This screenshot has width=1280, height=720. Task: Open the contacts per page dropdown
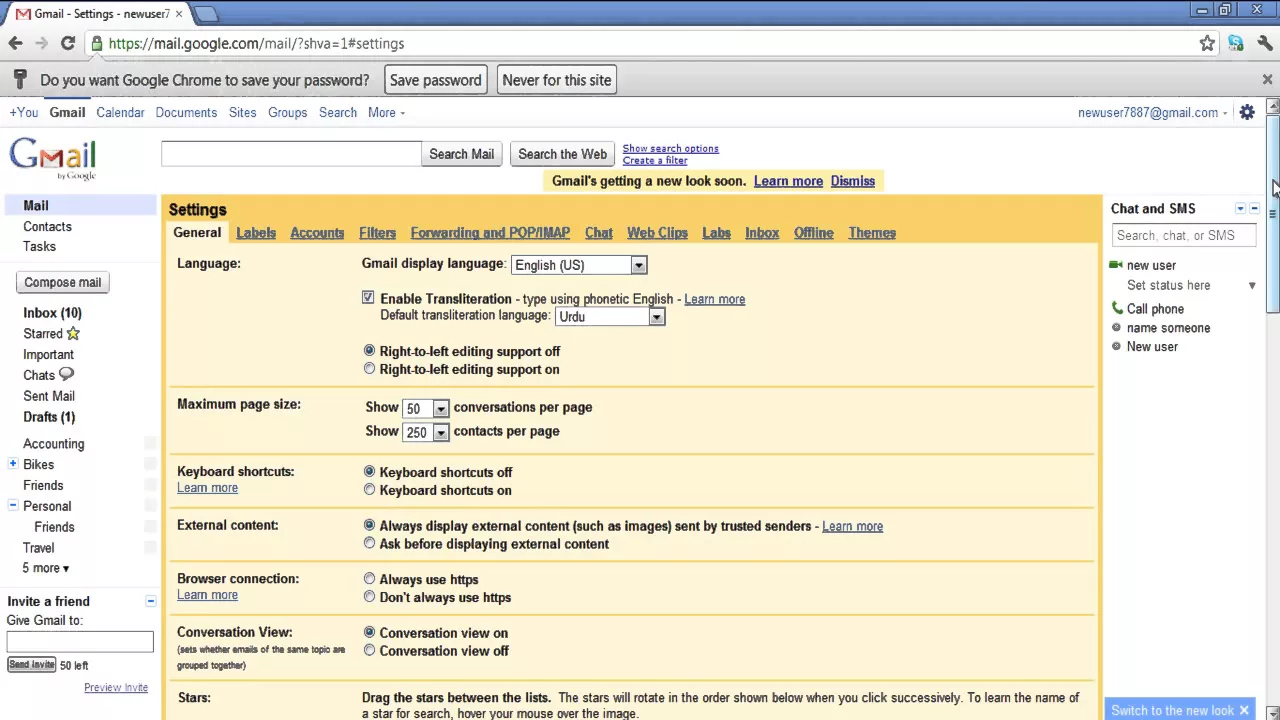pos(425,432)
